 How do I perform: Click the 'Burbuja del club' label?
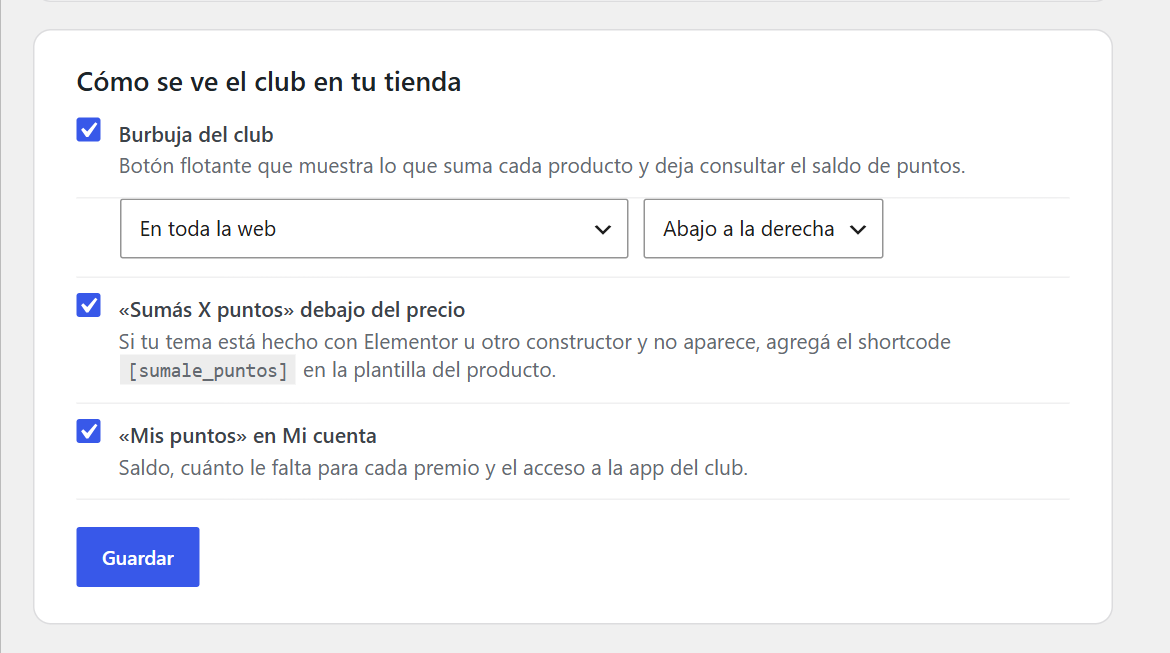[196, 135]
